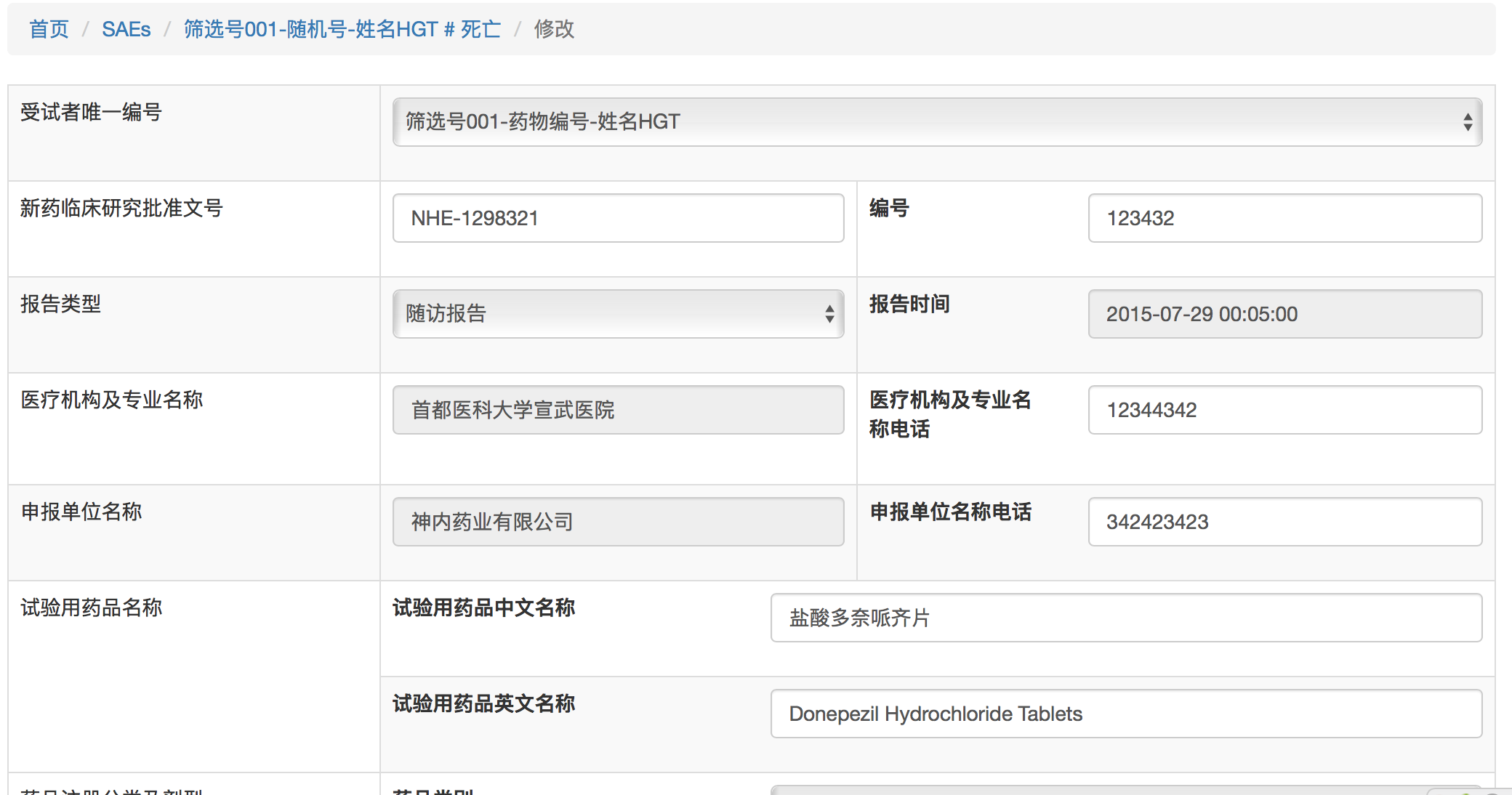The image size is (1512, 795).
Task: Click the 试验用药品中文名称 label
Action: click(x=483, y=608)
